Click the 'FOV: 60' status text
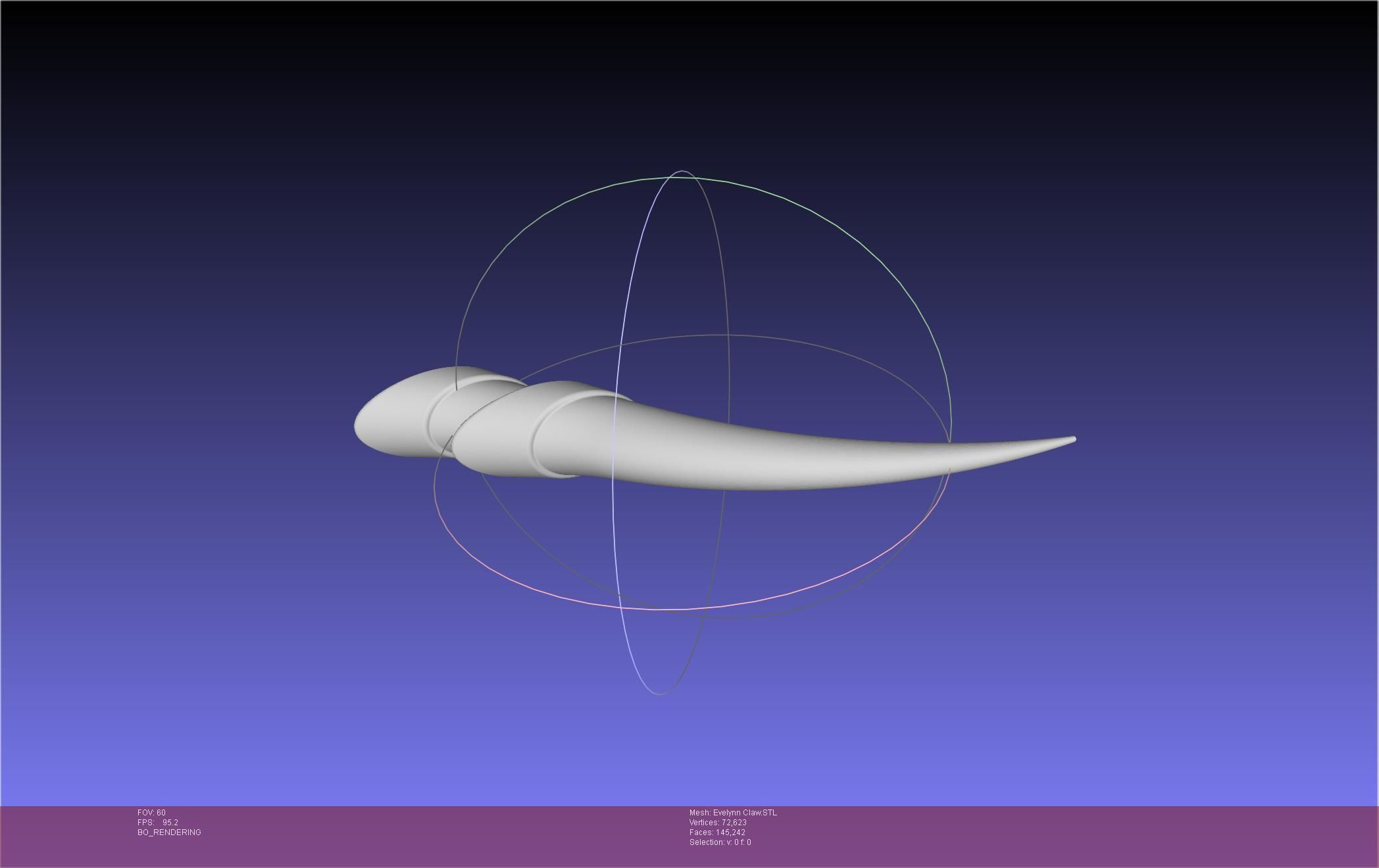The height and width of the screenshot is (868, 1379). coord(151,813)
